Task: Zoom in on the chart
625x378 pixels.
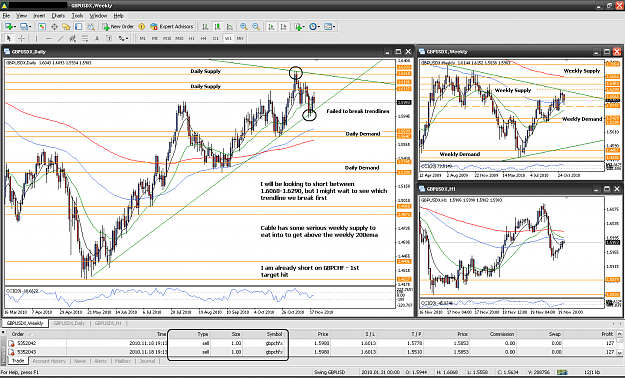Action: 244,27
